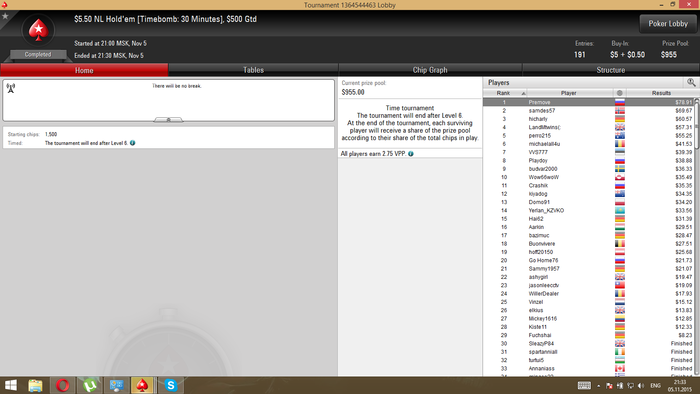The width and height of the screenshot is (700, 394).
Task: Open File Explorer from the taskbar
Action: 35,385
